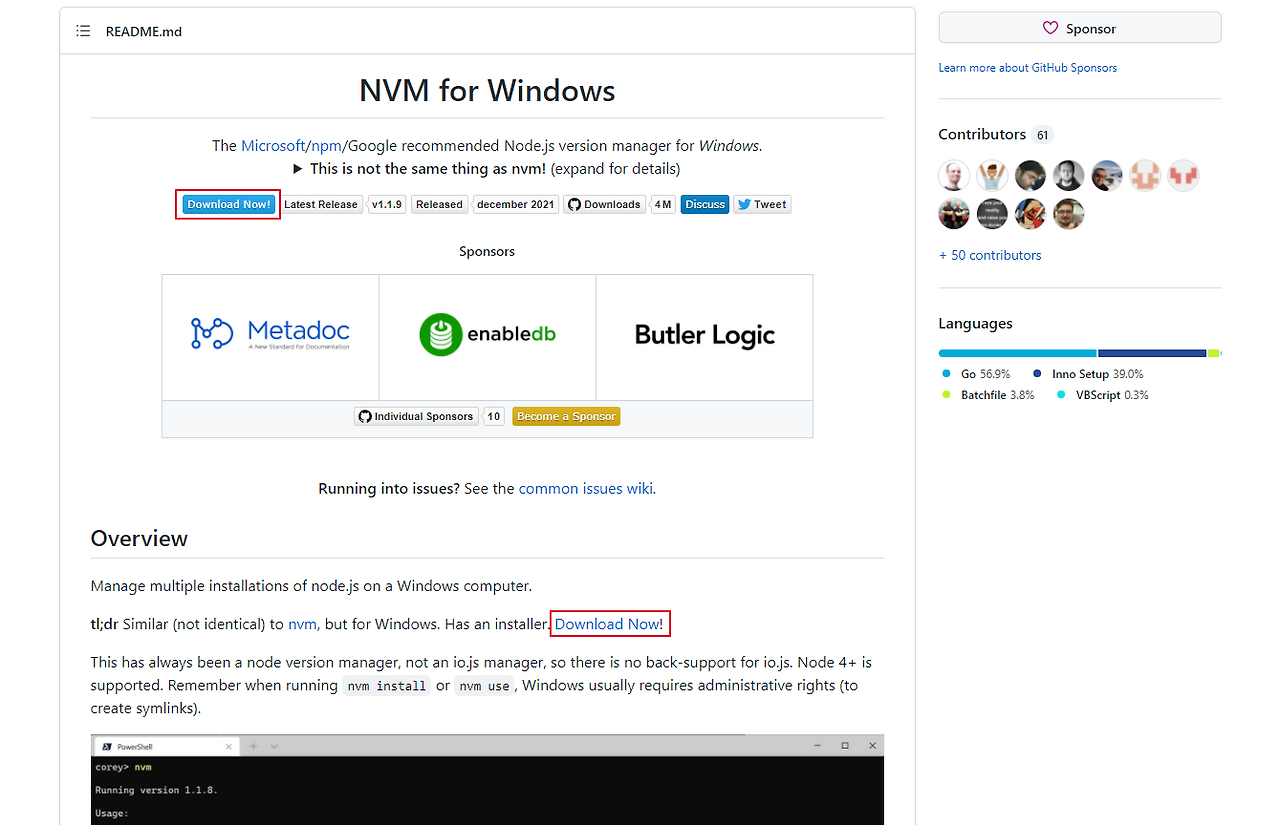Click the Metadoc sponsor logo
Screen dimensions: 1280x825
click(x=270, y=333)
